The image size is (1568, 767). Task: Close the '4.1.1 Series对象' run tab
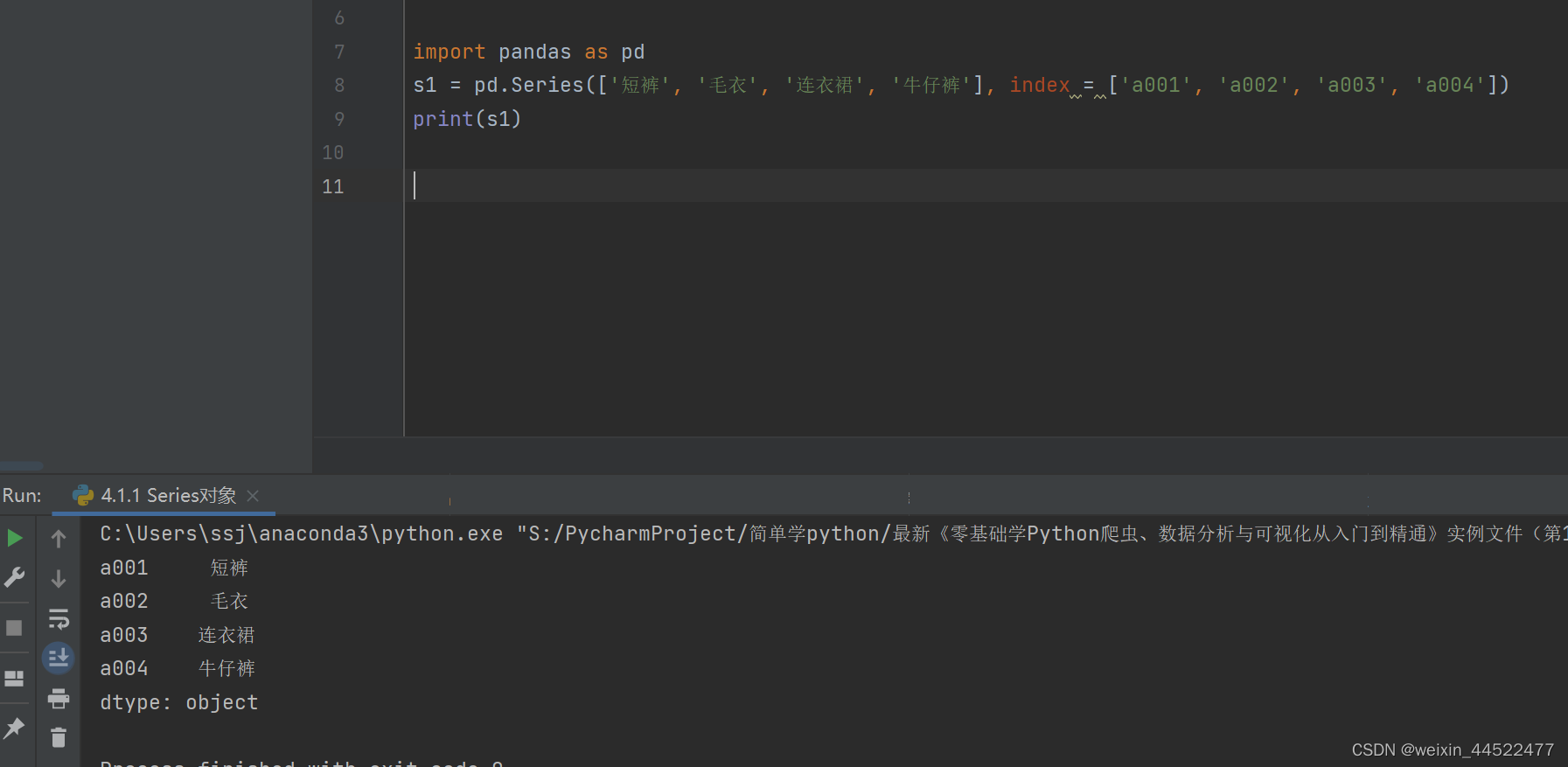pyautogui.click(x=253, y=496)
